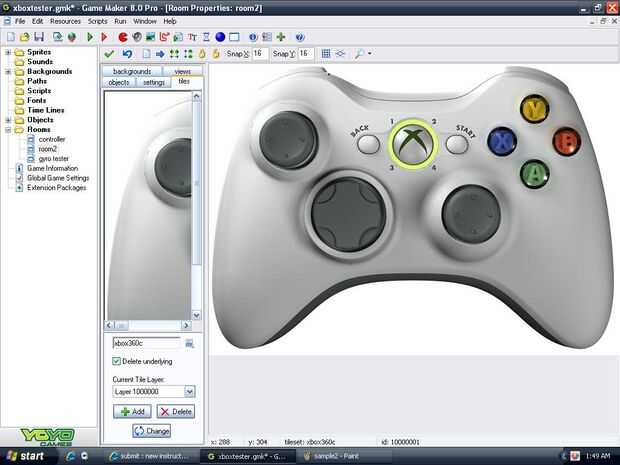Screen dimensions: 620x465
Task: Close room editor saving changes, green checkmark
Action: coord(109,53)
